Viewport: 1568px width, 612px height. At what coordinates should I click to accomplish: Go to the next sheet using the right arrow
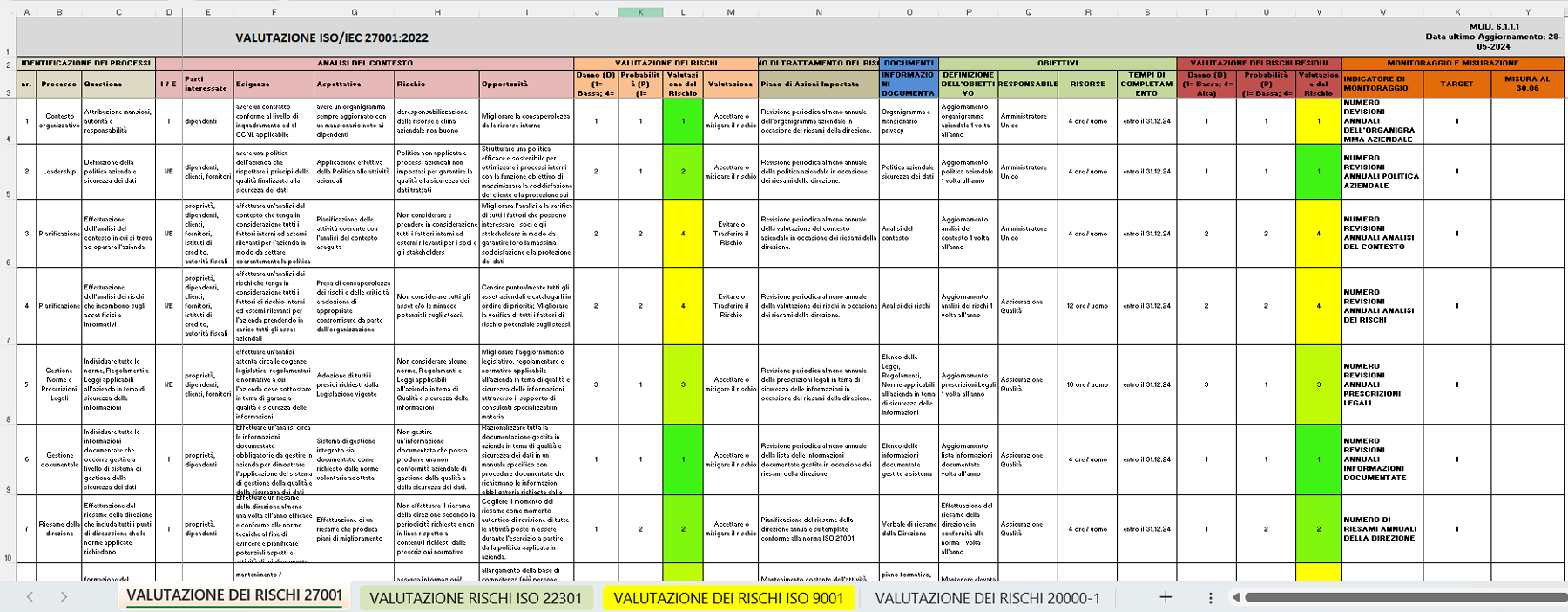pyautogui.click(x=64, y=597)
